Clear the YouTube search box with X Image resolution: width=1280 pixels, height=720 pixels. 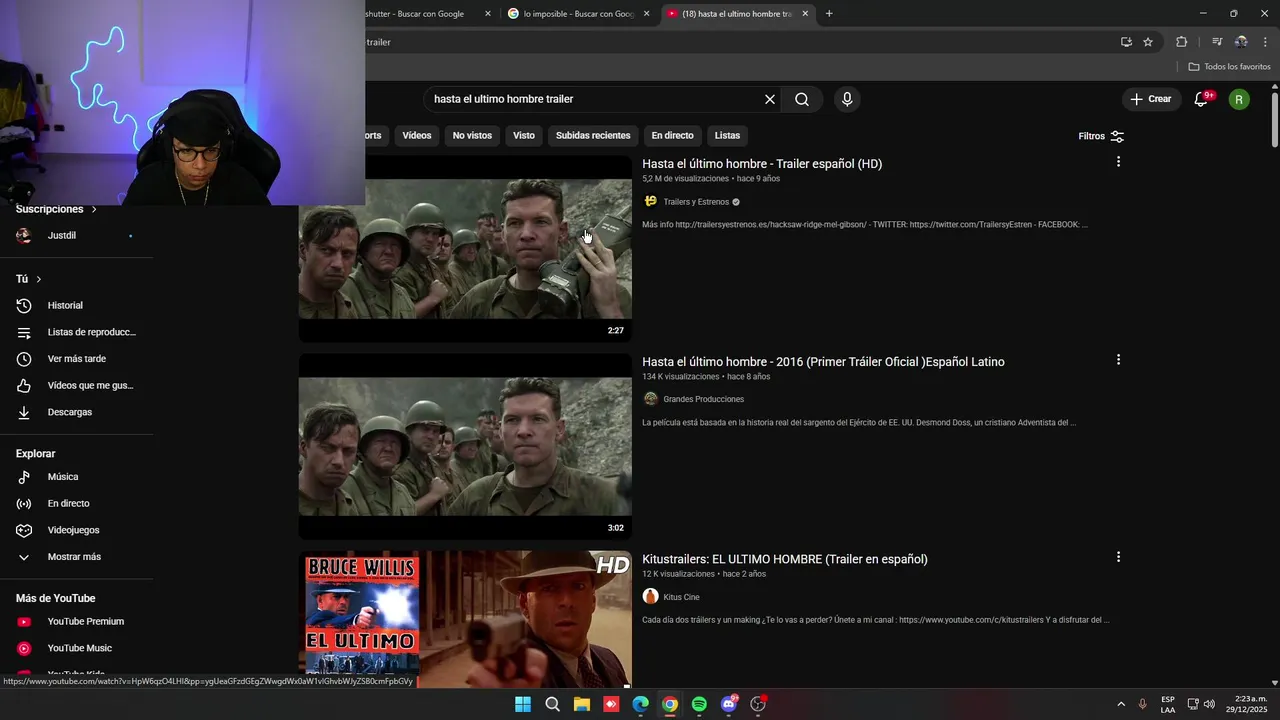pos(770,99)
